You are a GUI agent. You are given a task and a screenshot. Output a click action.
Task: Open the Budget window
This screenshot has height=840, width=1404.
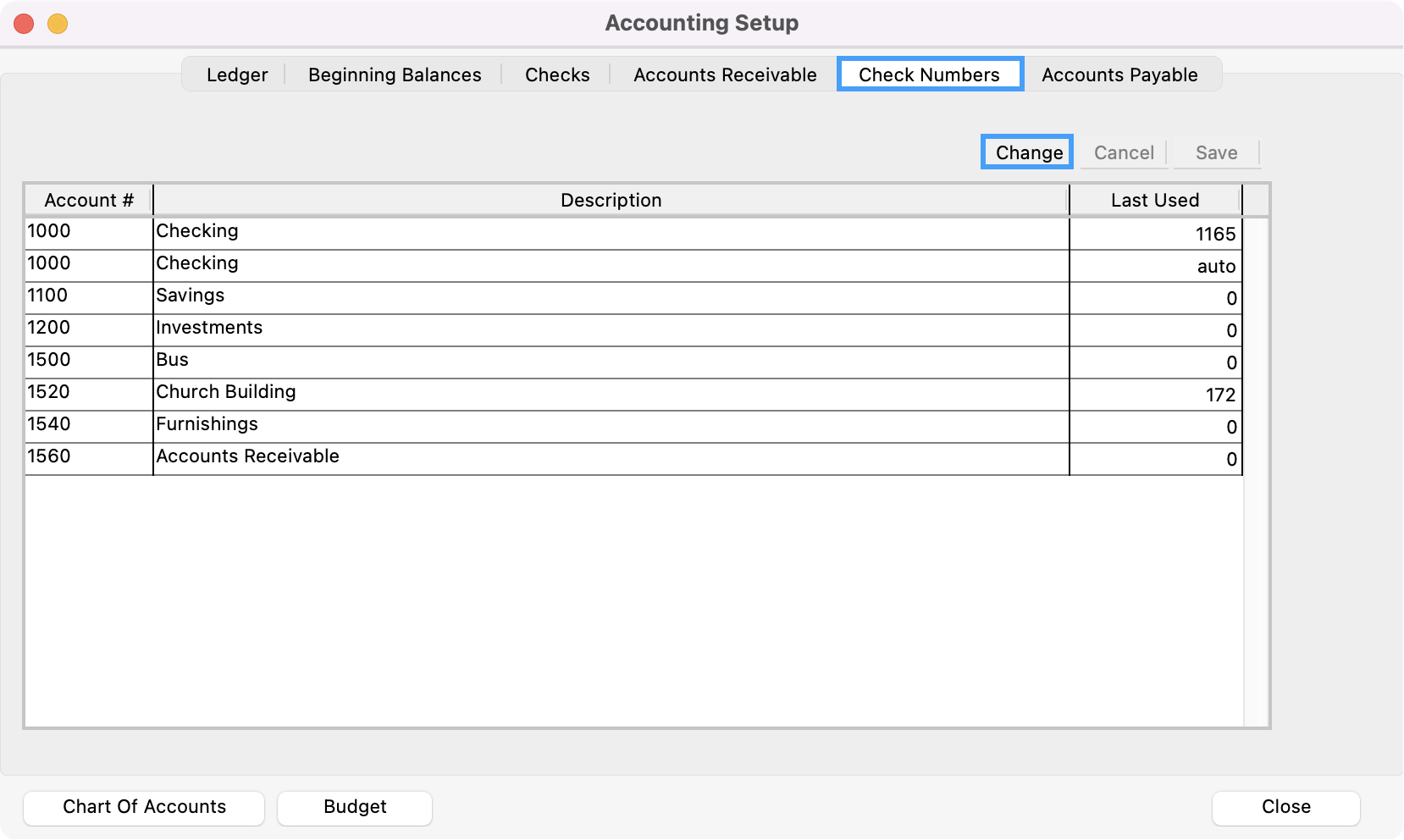pyautogui.click(x=354, y=807)
